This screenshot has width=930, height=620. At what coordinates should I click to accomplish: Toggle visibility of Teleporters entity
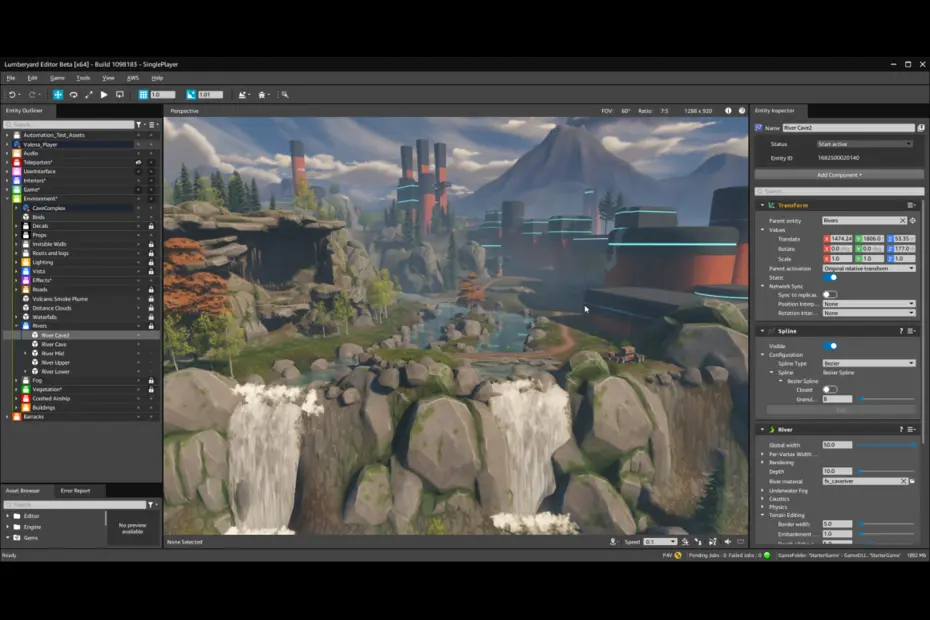coord(138,163)
